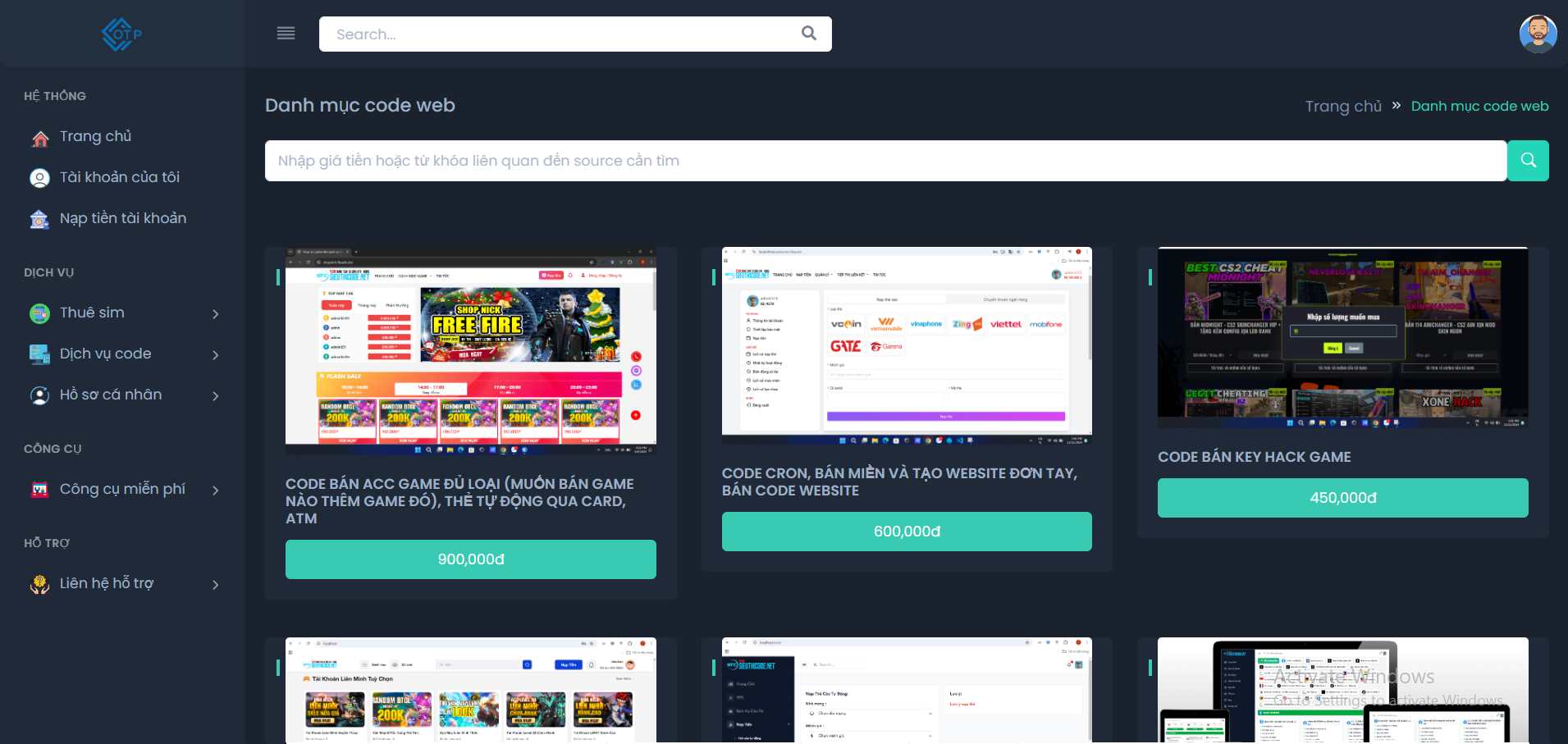The height and width of the screenshot is (744, 1568).
Task: Click the bank icon beside Nạp tiền tài khoản
Action: tap(39, 219)
